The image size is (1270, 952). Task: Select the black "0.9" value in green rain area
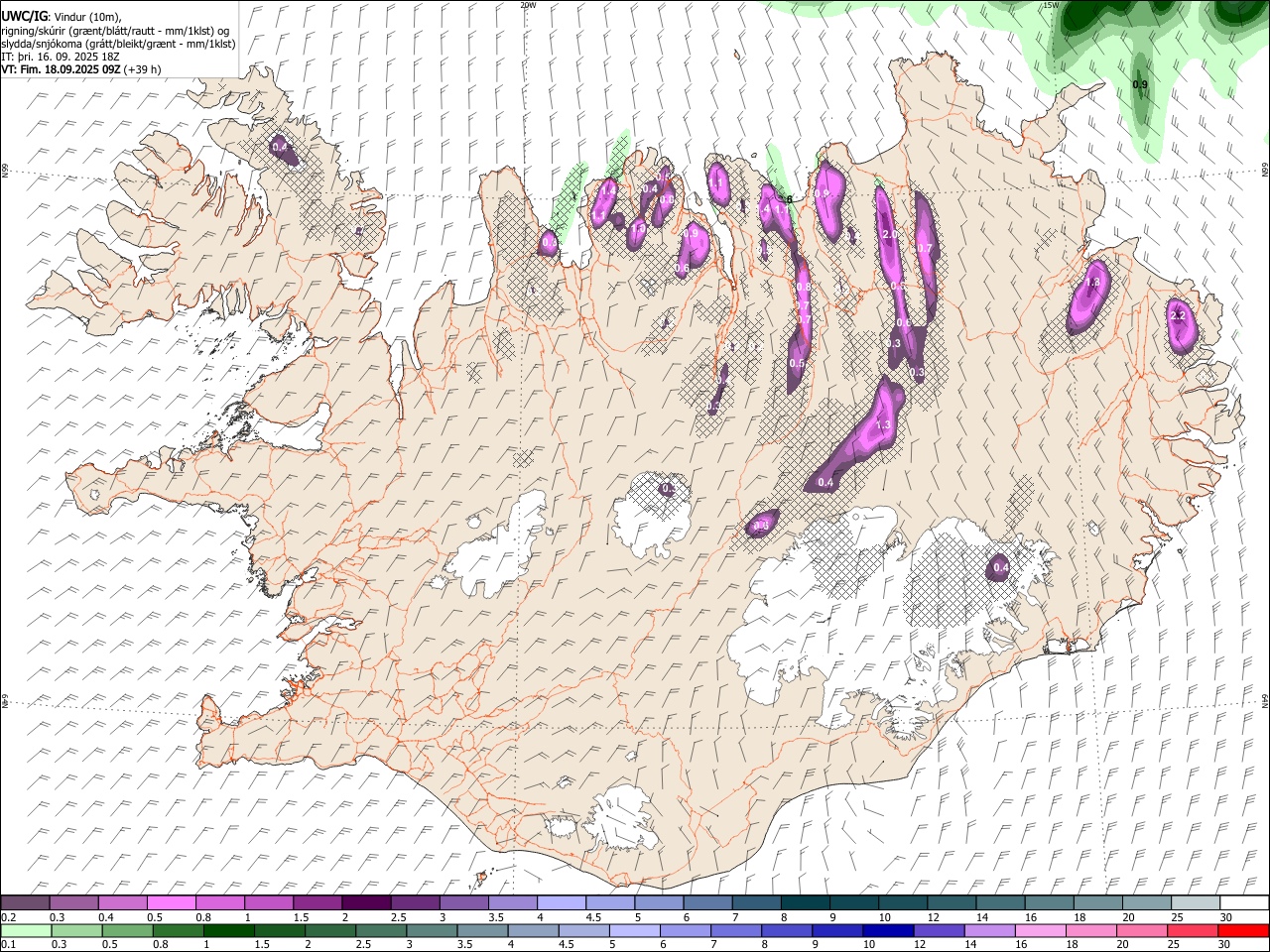1140,85
